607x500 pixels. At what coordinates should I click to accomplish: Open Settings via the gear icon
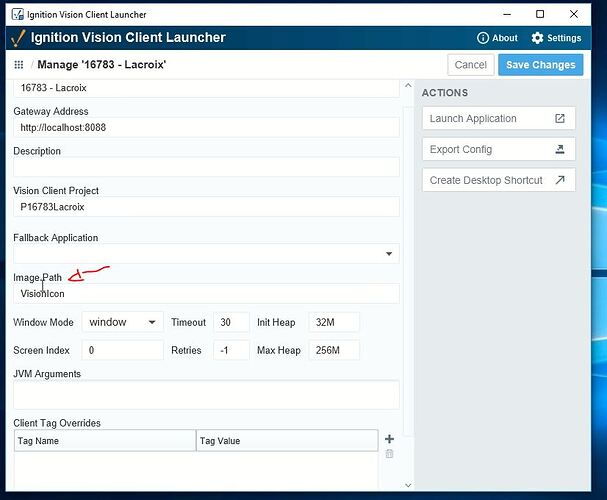click(537, 38)
